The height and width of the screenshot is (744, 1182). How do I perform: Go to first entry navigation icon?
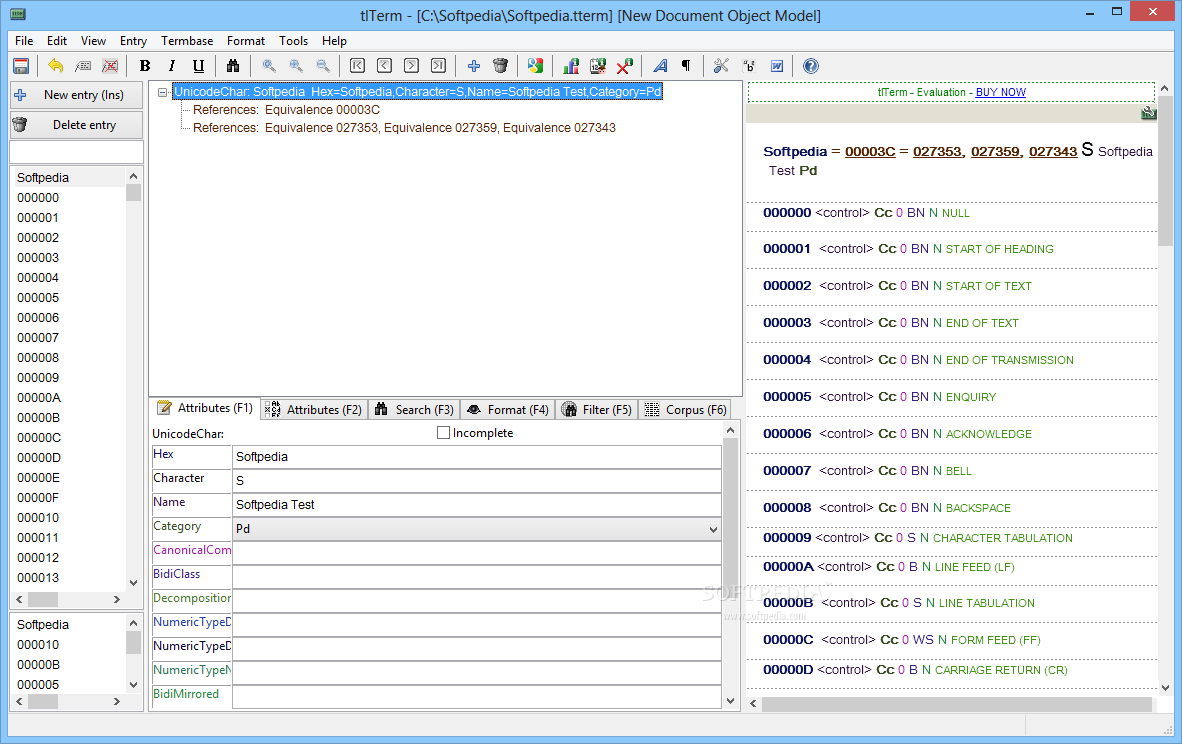point(357,66)
